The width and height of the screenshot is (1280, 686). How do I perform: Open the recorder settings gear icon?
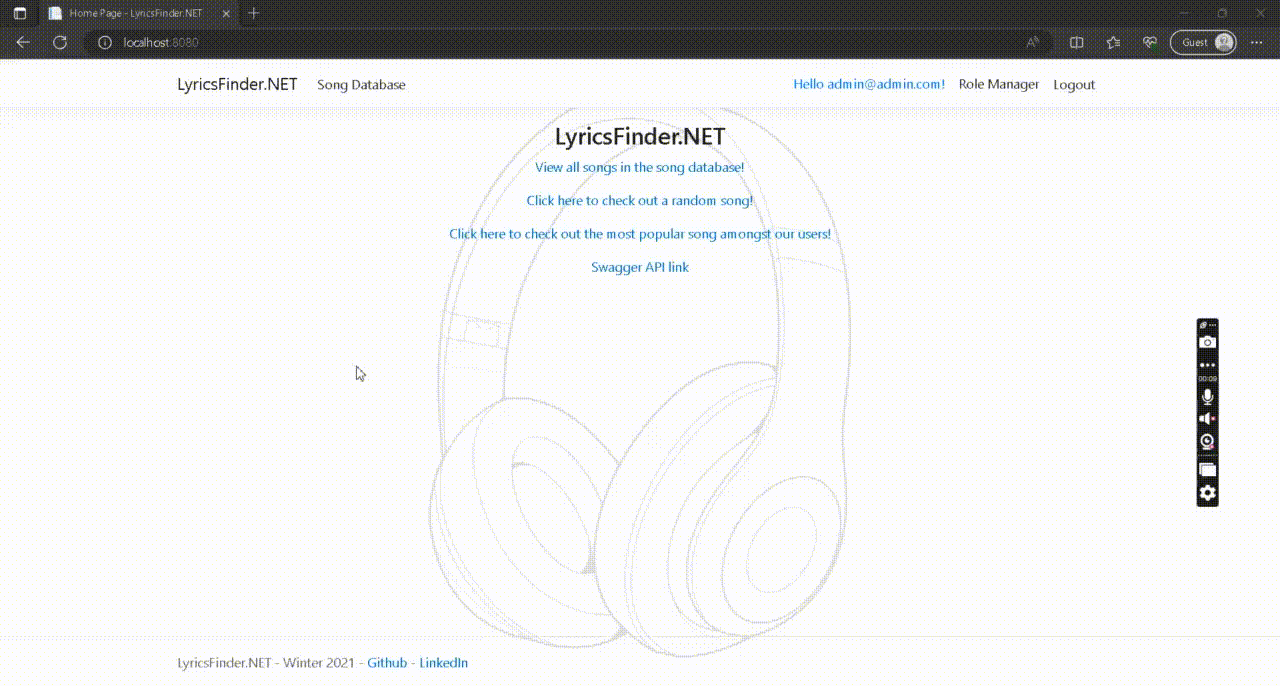click(1207, 493)
